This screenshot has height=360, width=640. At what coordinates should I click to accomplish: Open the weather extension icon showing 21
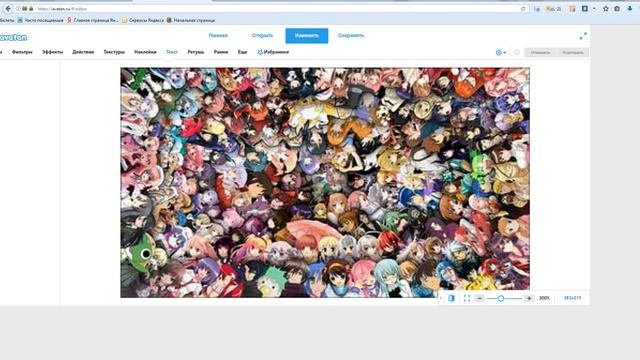[x=553, y=9]
